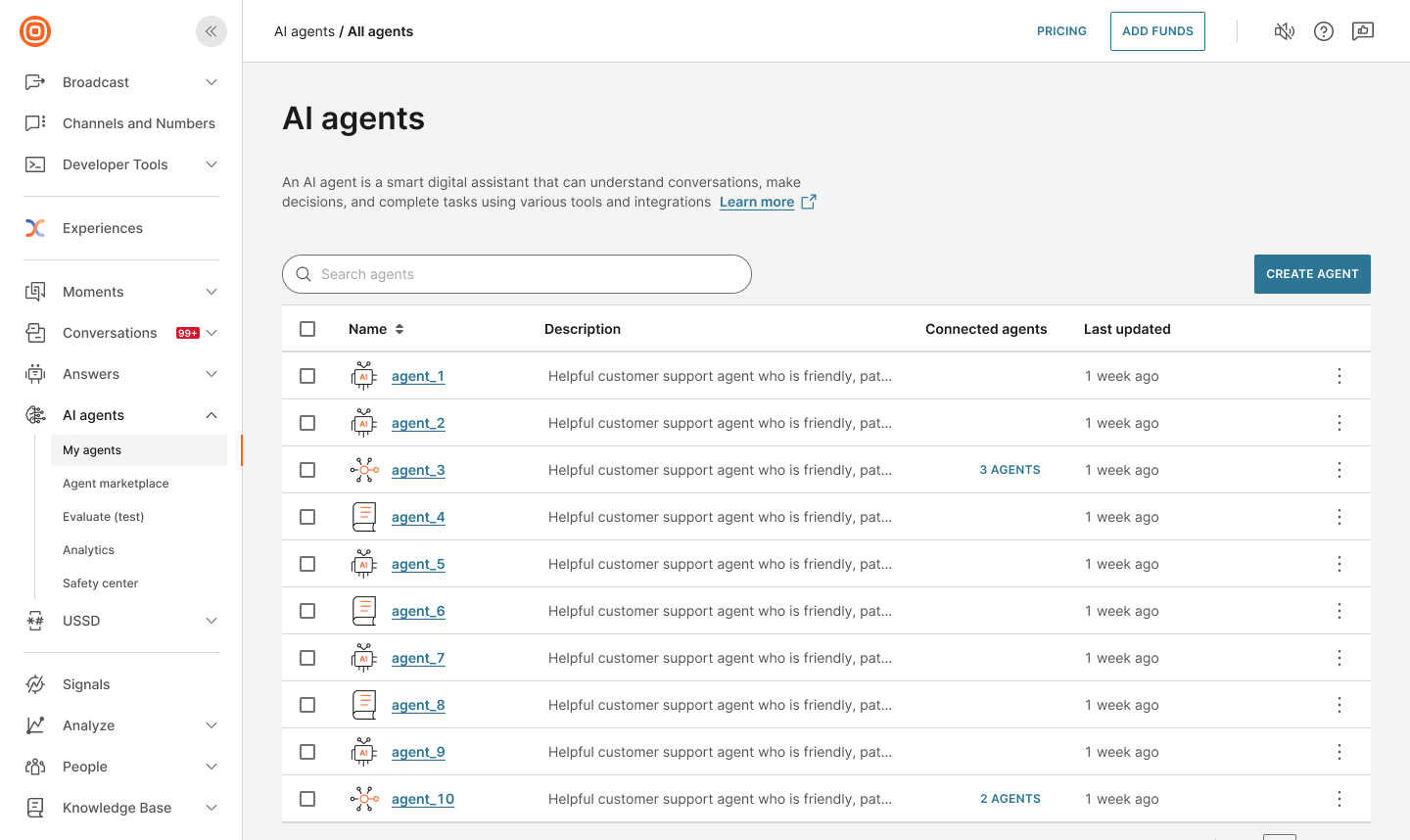Select the Broadcast icon in the sidebar
This screenshot has height=840, width=1410.
(x=34, y=81)
